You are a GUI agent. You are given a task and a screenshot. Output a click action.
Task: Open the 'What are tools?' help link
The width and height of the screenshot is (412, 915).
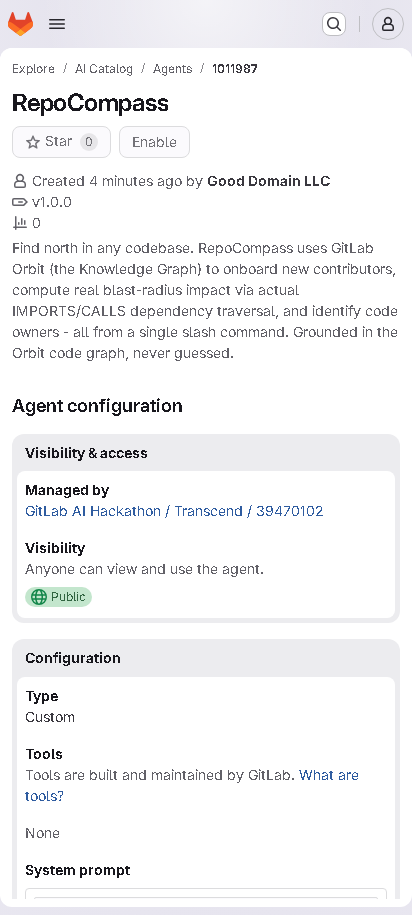pos(192,785)
